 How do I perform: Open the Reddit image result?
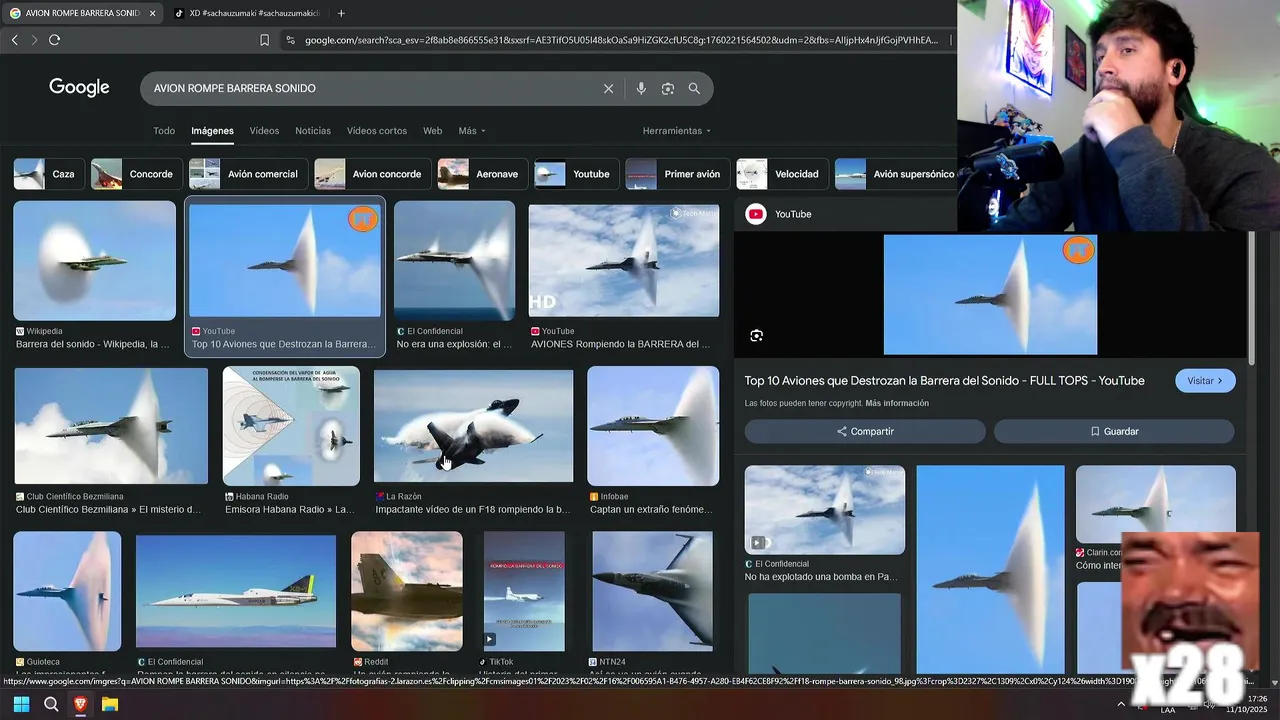407,591
